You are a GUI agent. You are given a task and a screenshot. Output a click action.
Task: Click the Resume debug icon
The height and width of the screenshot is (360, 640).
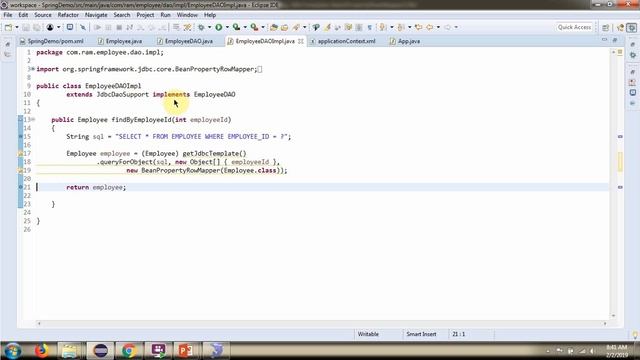[97, 27]
